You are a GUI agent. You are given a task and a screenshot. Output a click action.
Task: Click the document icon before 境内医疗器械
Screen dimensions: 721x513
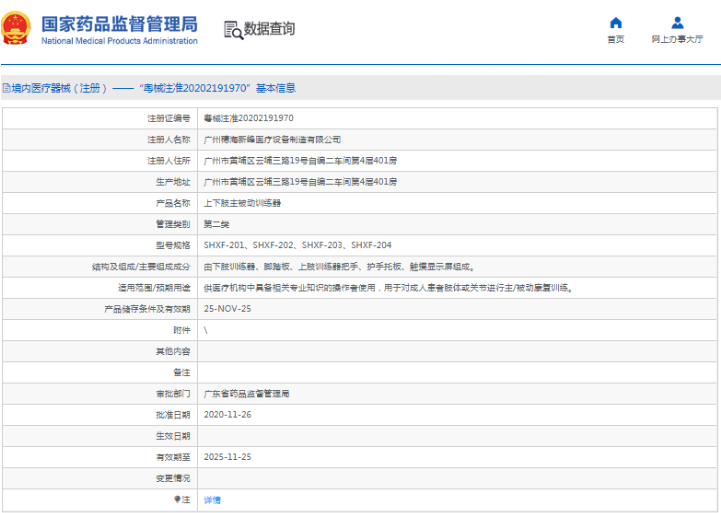click(x=6, y=88)
